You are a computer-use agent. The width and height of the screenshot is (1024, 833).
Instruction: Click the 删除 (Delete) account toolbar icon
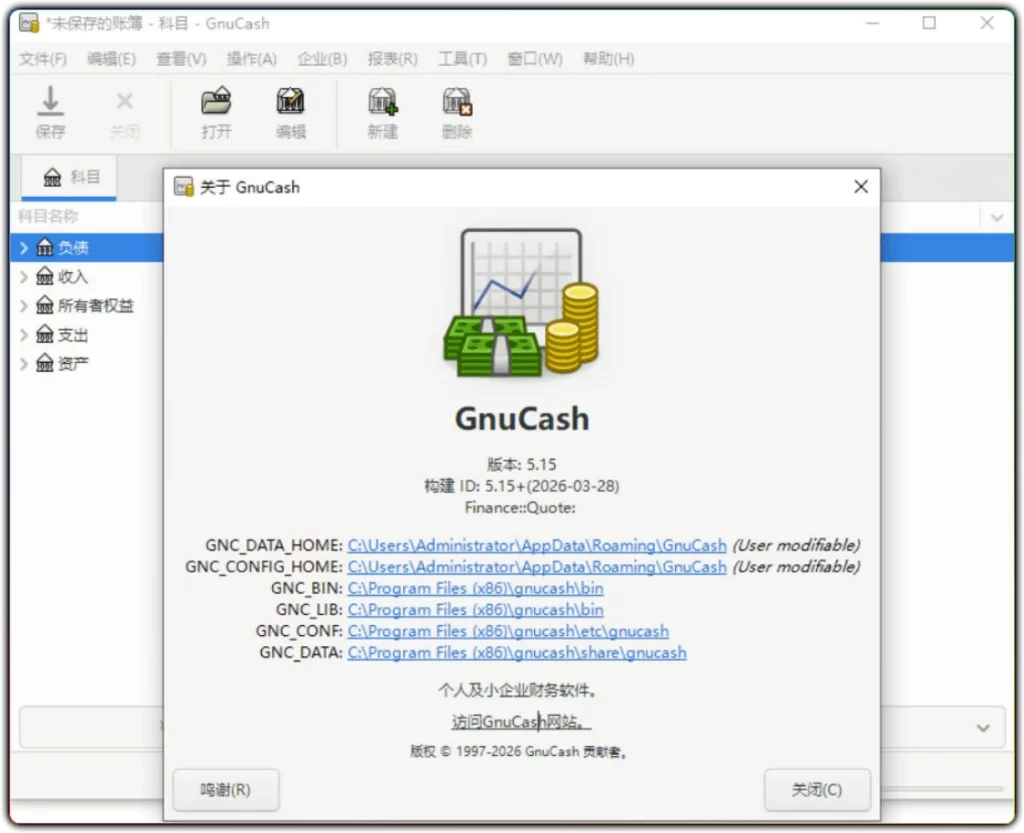click(x=456, y=110)
